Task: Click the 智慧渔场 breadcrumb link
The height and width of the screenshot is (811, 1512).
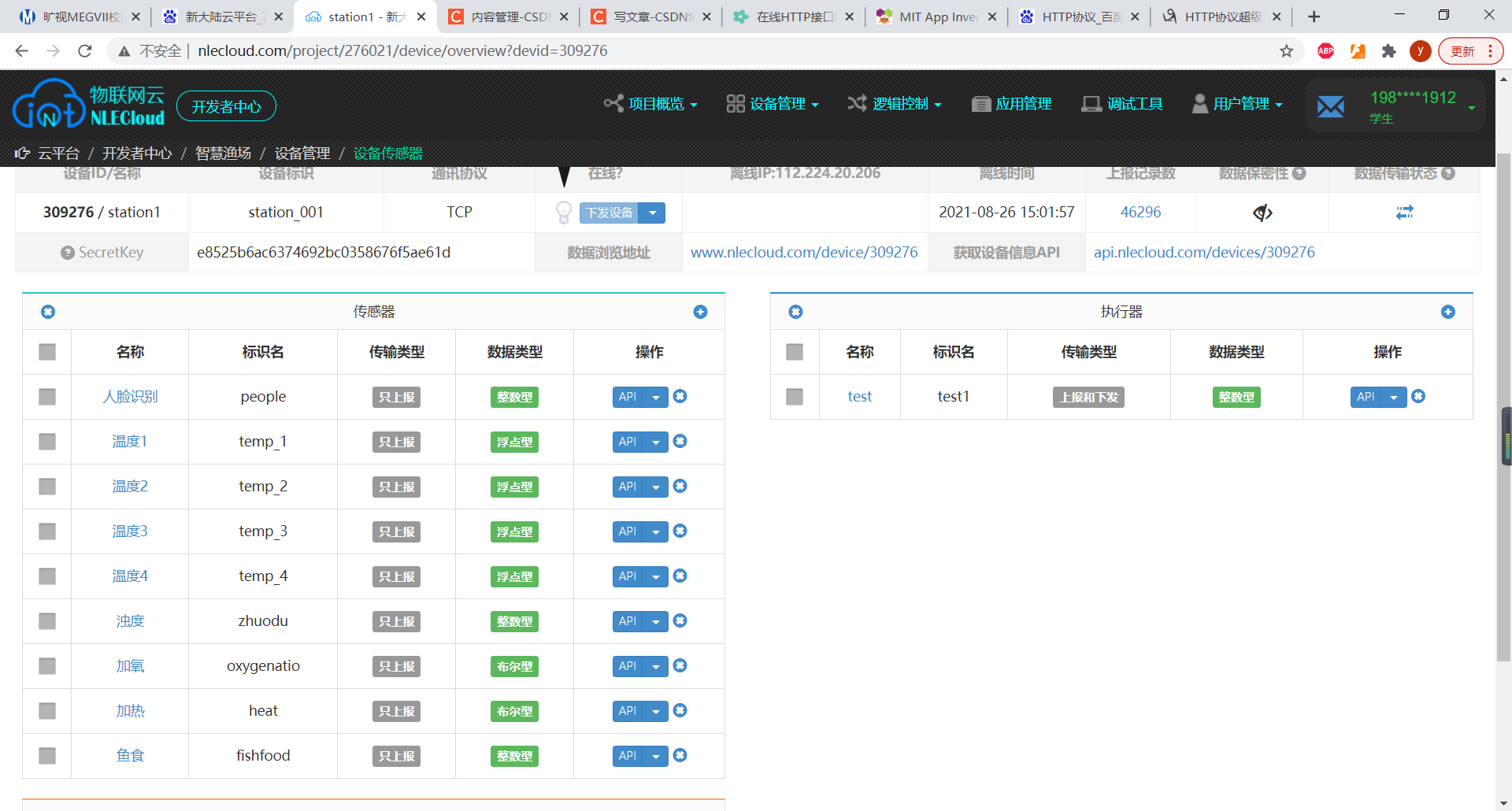Action: point(223,153)
